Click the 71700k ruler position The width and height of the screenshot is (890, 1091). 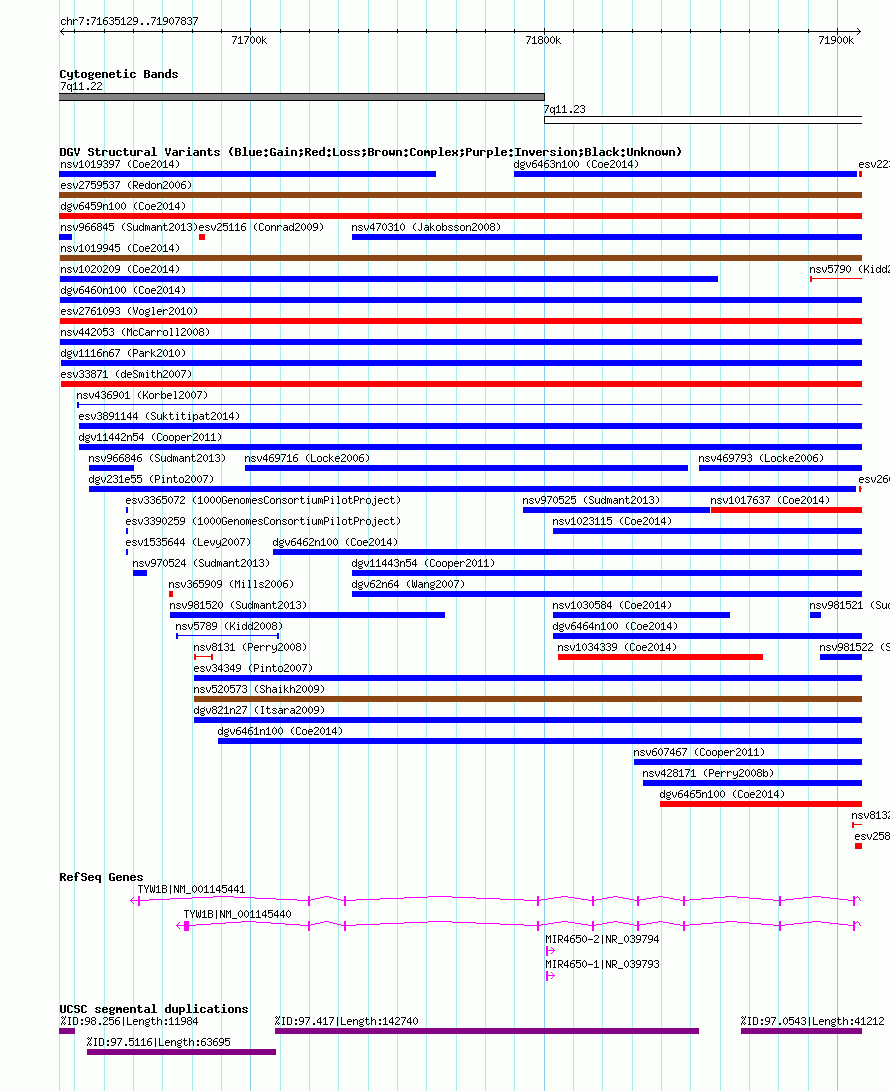[x=249, y=40]
